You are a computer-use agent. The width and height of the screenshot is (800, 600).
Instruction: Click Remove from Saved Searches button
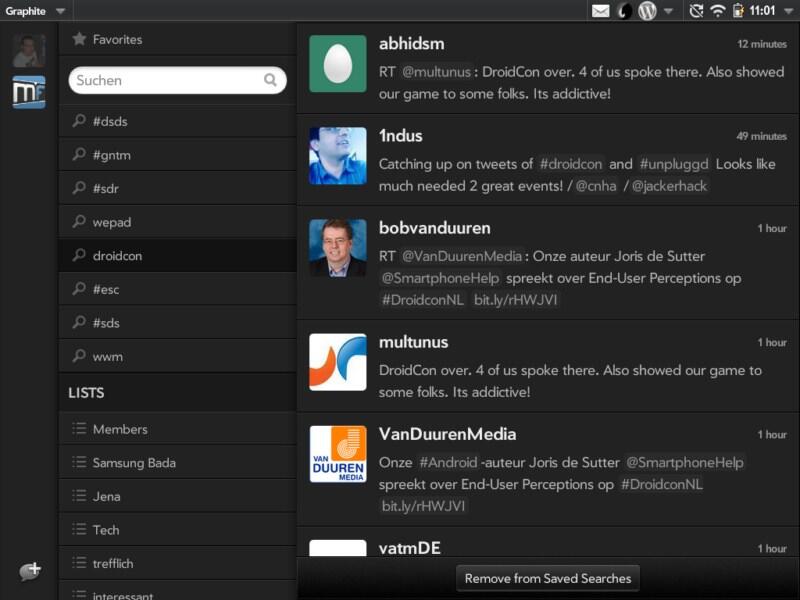547,579
